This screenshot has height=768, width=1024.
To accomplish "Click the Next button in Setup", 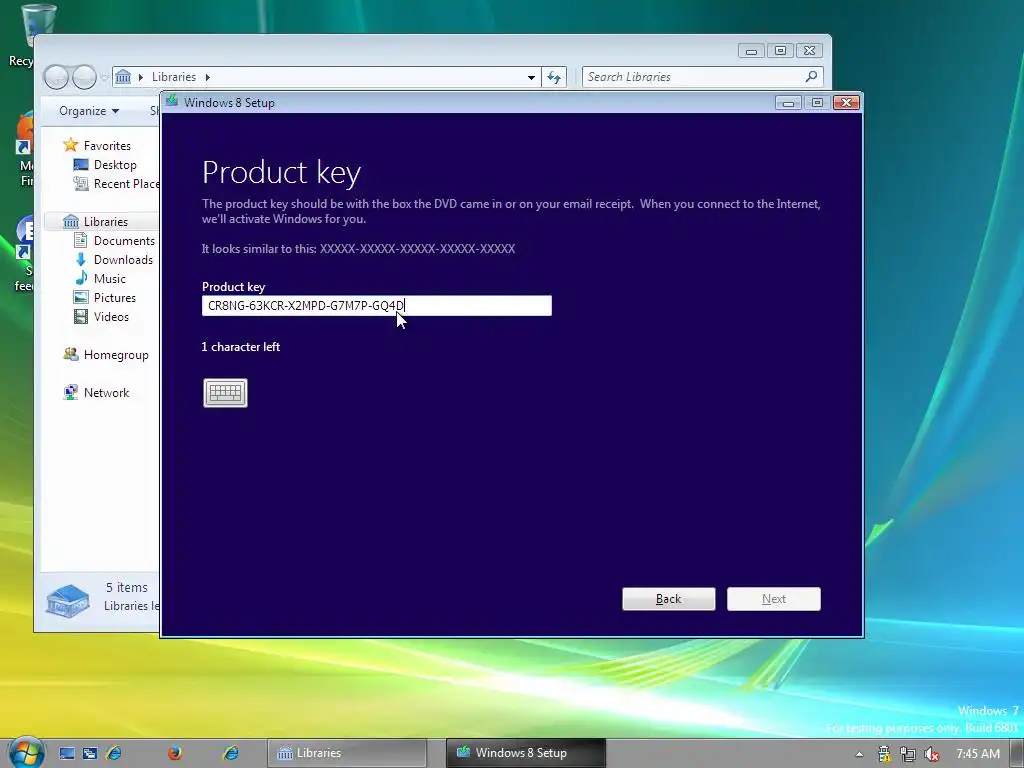I will [774, 599].
